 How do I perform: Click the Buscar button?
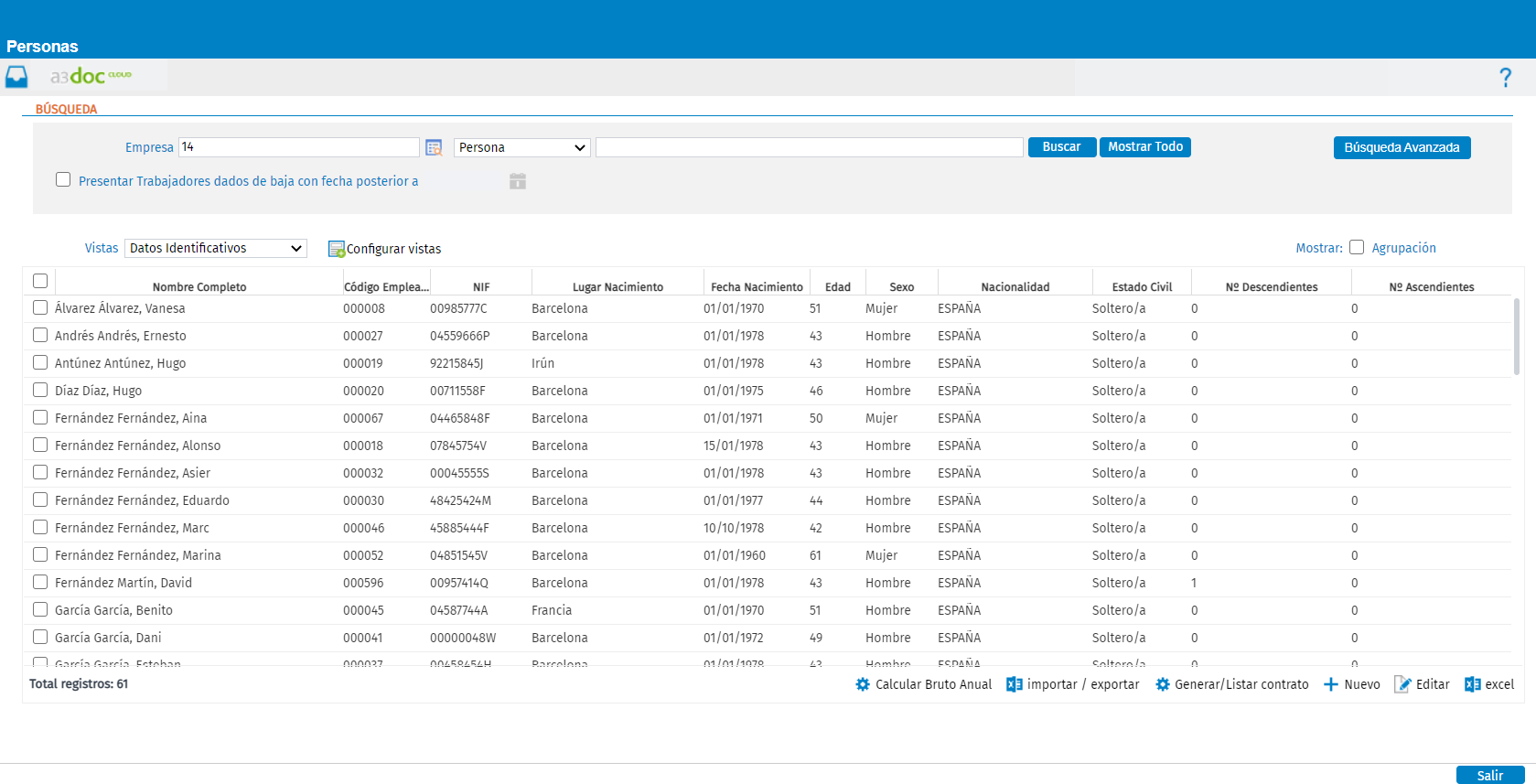pos(1062,147)
